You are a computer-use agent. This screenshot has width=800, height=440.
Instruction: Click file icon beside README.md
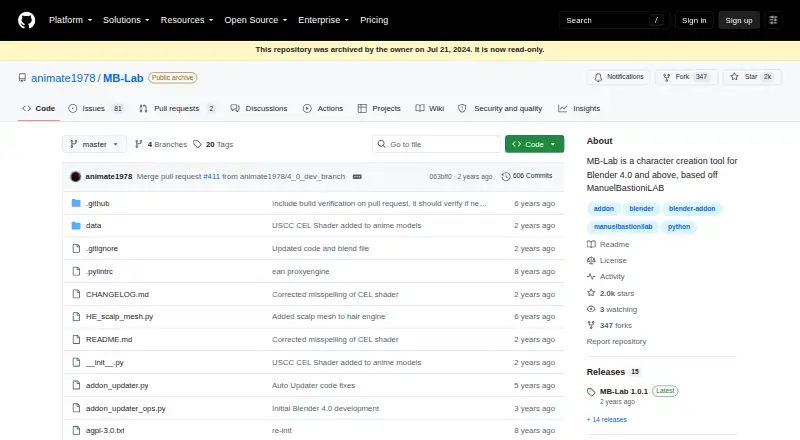tap(76, 339)
